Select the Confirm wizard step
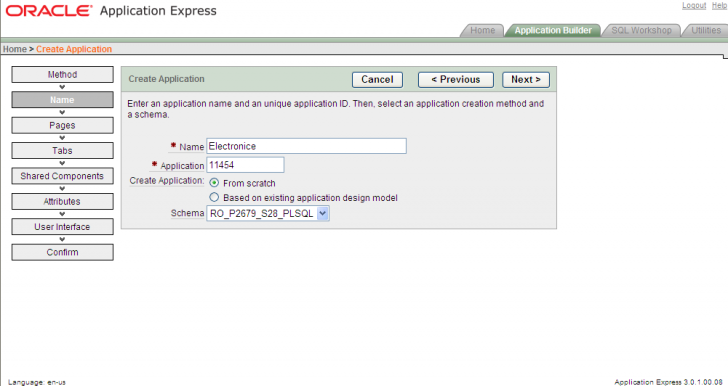 click(x=62, y=252)
